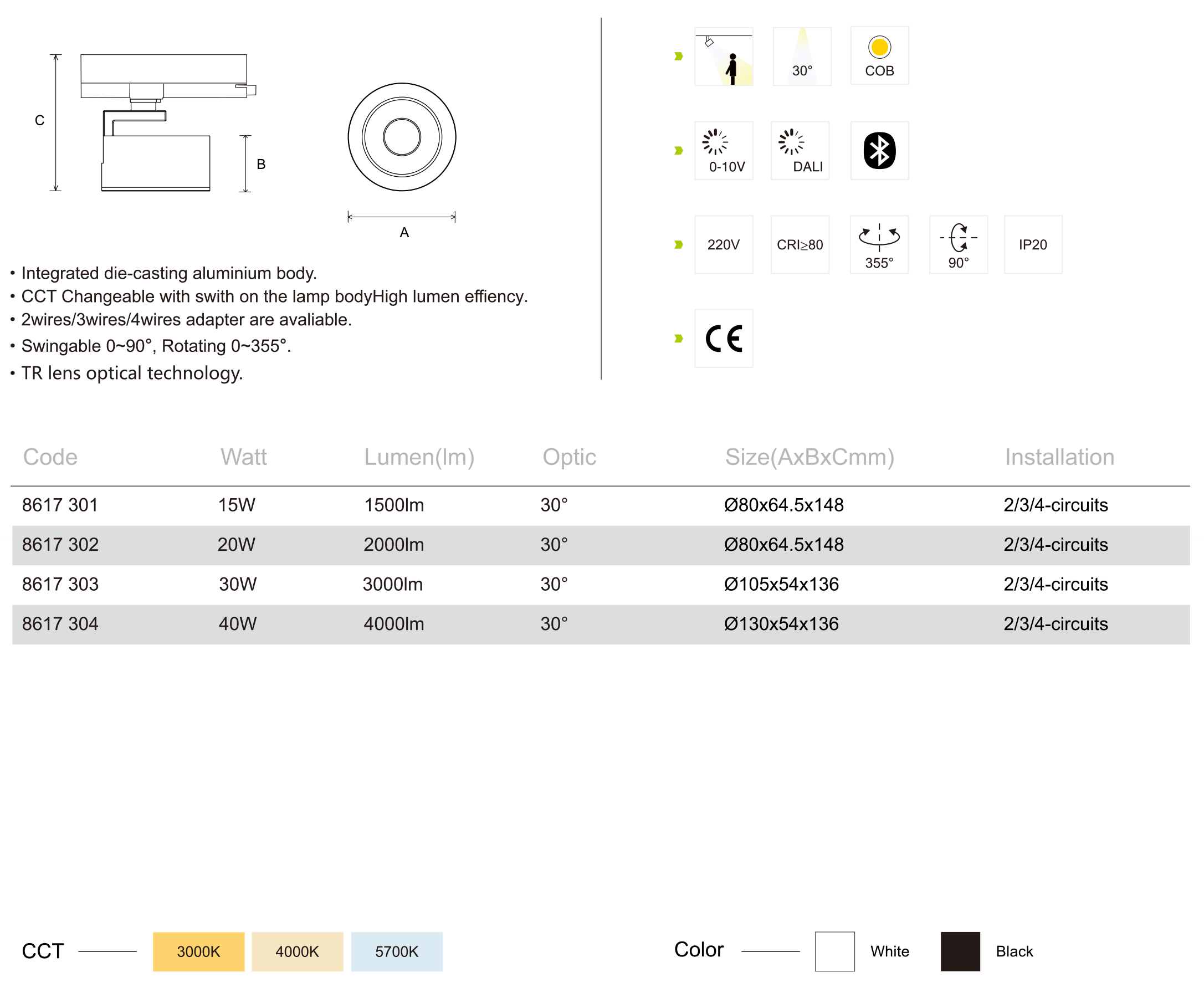Select the 3000K CCT swatch
The height and width of the screenshot is (988, 1204).
click(x=198, y=951)
